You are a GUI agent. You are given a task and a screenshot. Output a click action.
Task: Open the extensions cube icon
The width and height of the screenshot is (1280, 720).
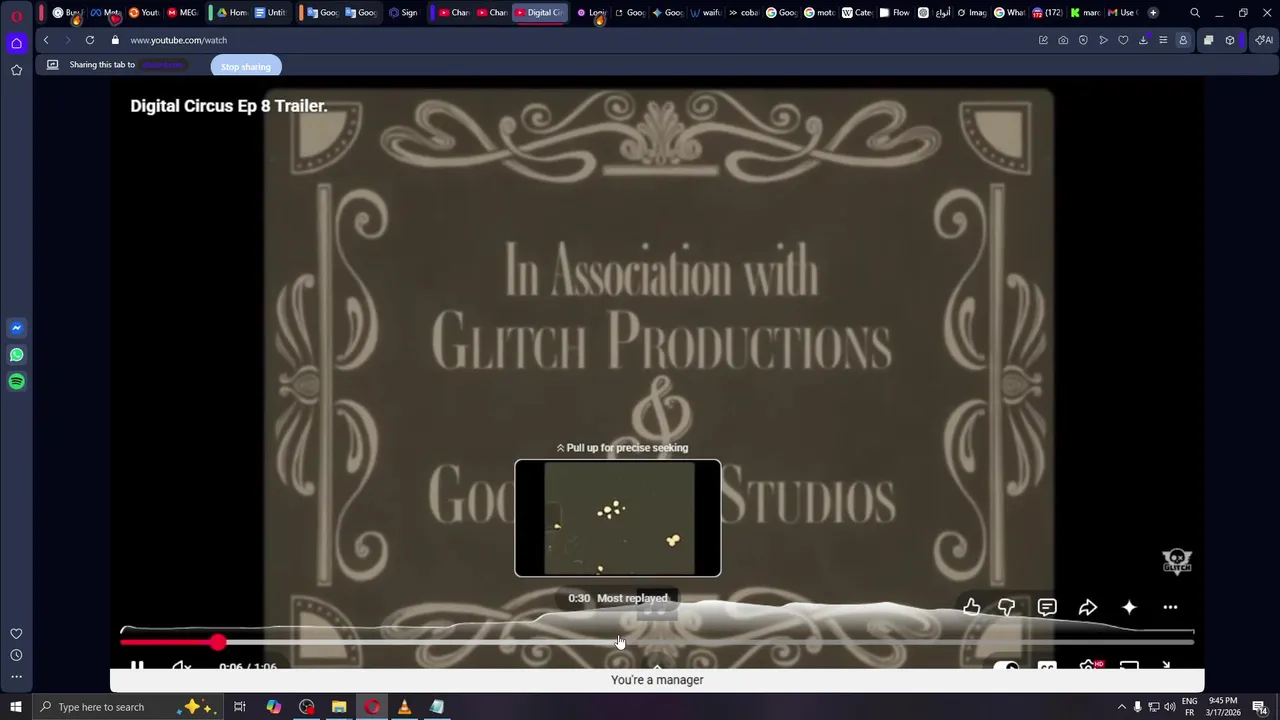[x=1230, y=40]
